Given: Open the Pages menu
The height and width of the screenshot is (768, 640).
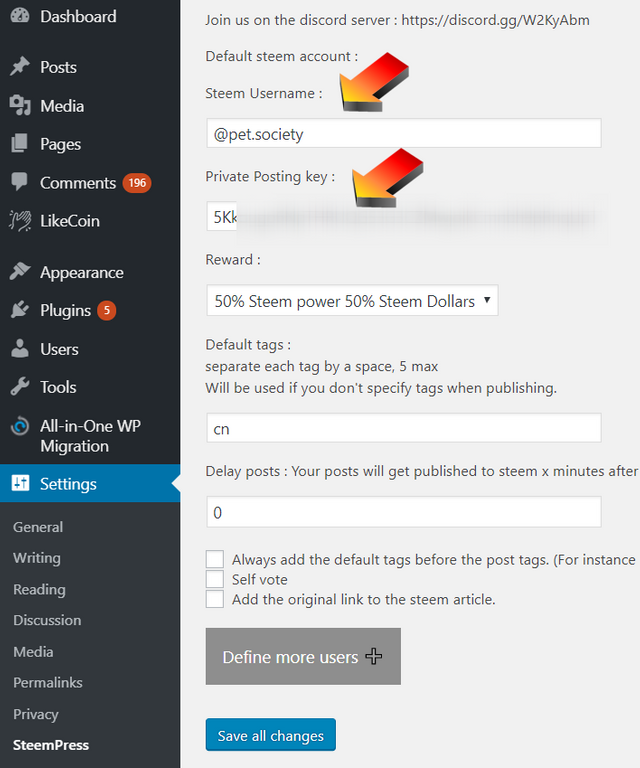Looking at the screenshot, I should [x=61, y=144].
